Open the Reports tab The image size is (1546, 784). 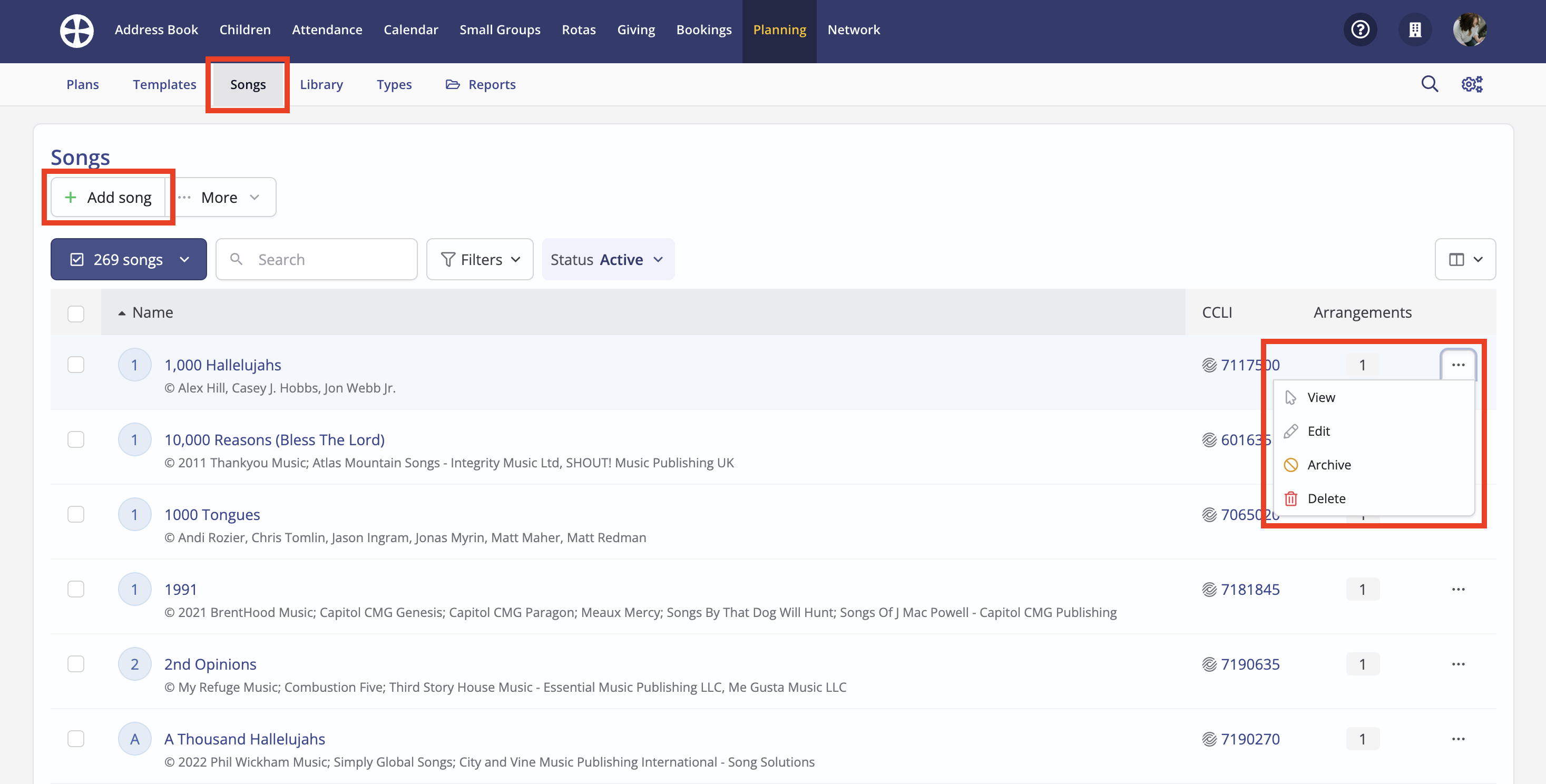pyautogui.click(x=480, y=84)
